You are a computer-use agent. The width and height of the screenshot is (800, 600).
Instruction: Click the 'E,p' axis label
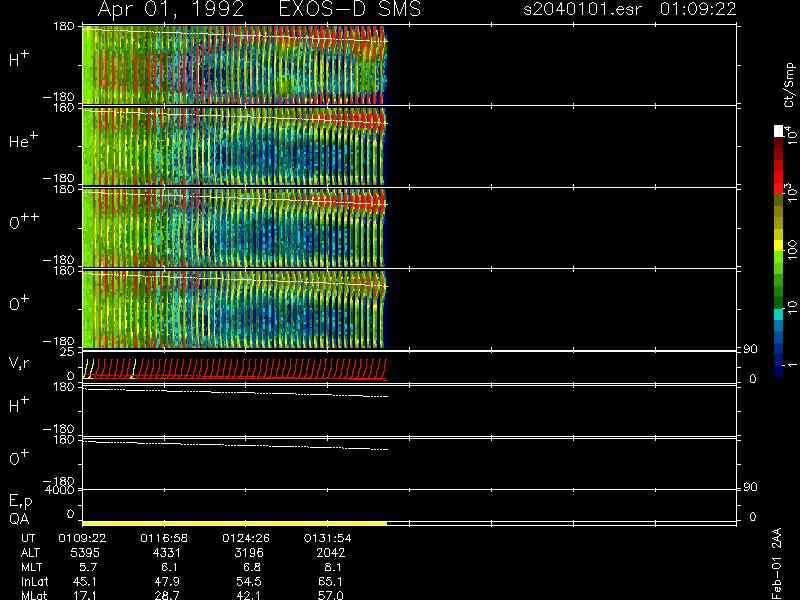coord(20,502)
